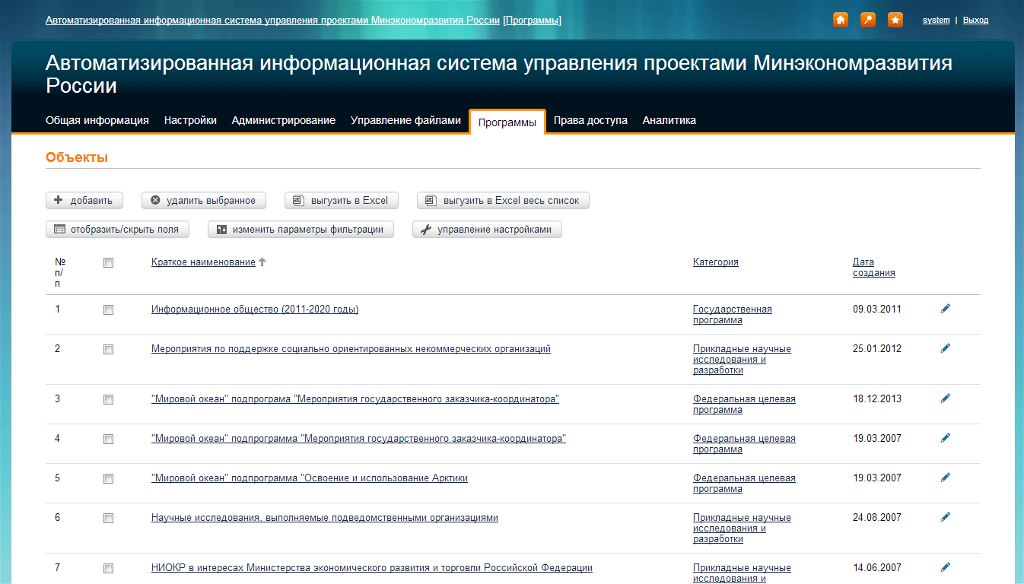Click the orange home icon
1024x584 pixels.
[x=840, y=20]
